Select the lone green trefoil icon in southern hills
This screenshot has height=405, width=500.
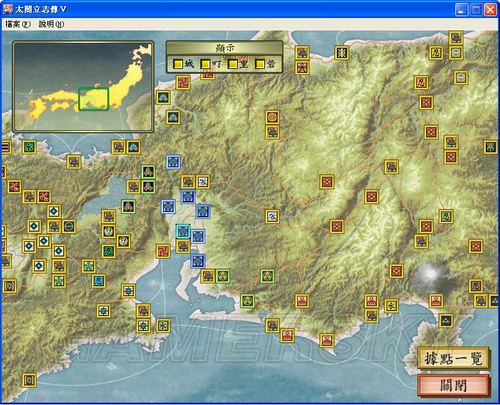click(x=267, y=276)
